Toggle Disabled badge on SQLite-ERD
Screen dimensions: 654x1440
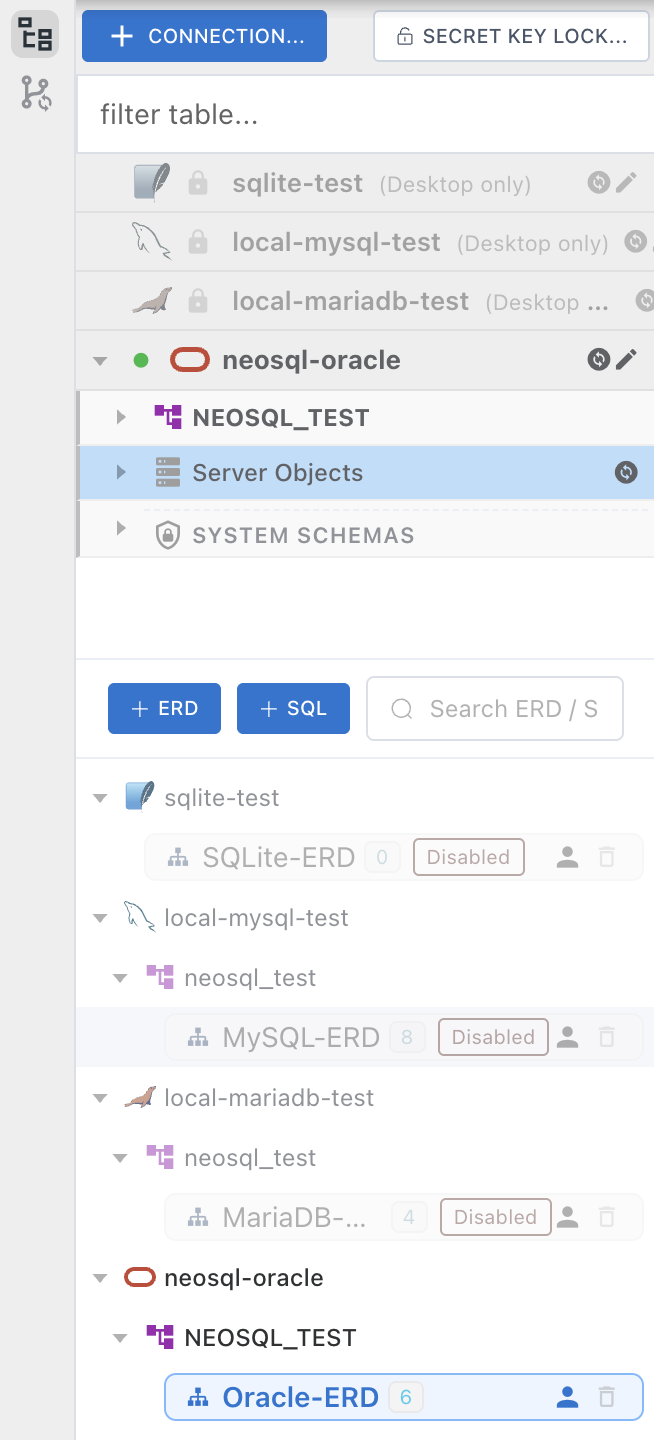468,857
